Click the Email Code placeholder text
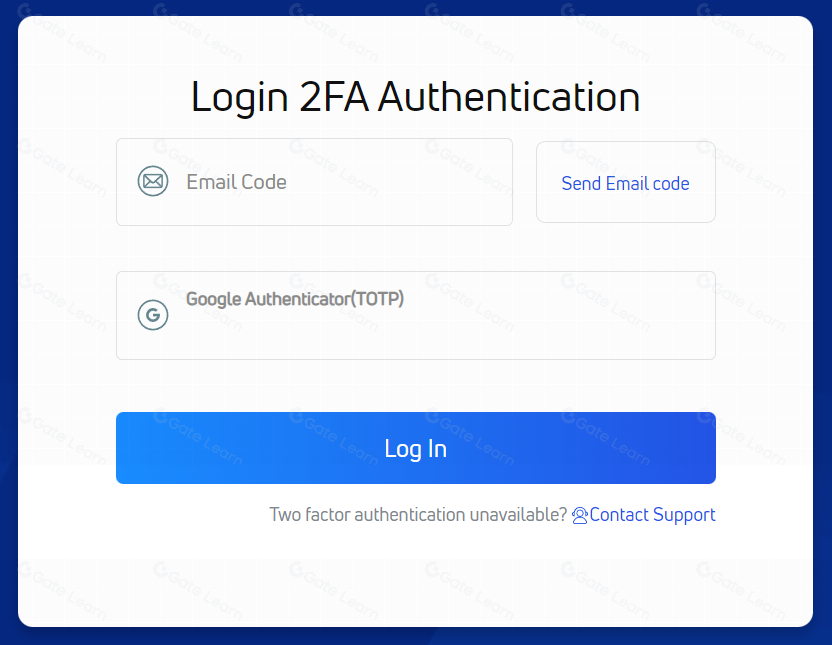832x645 pixels. coord(236,182)
